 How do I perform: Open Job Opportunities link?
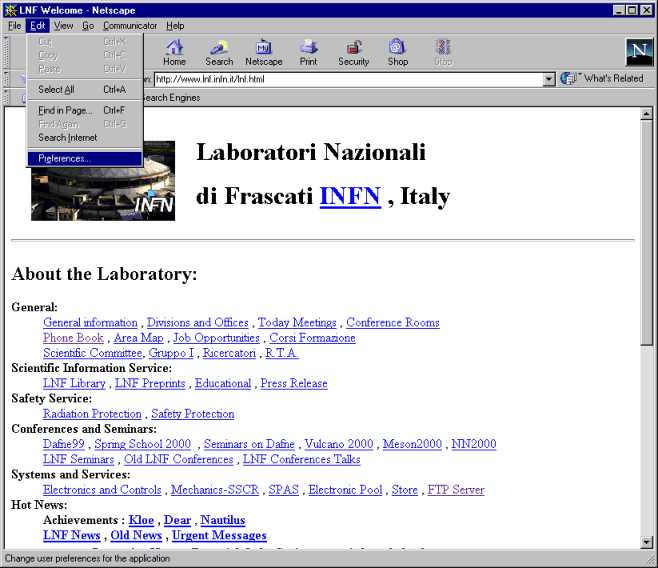tap(217, 338)
